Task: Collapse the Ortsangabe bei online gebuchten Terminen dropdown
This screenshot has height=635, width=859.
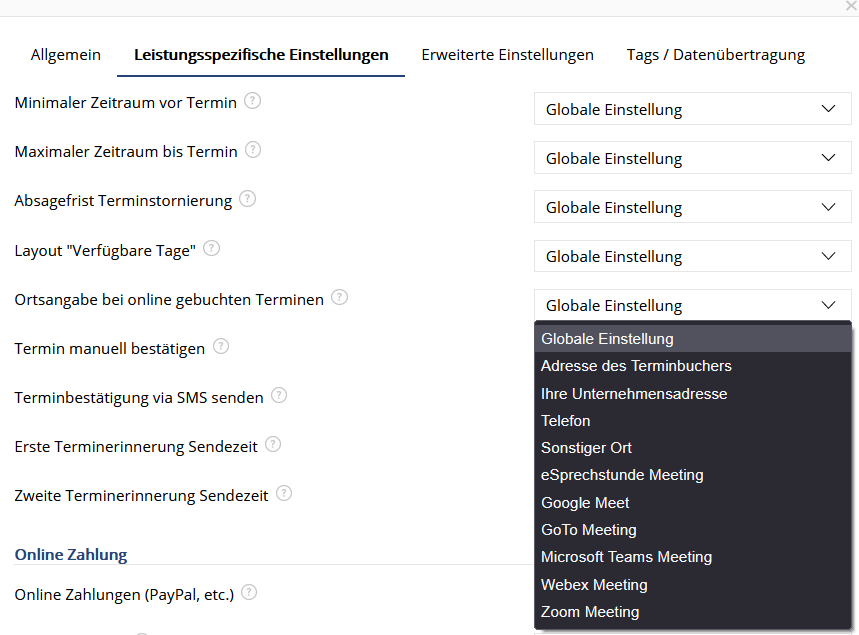Action: pyautogui.click(x=692, y=305)
